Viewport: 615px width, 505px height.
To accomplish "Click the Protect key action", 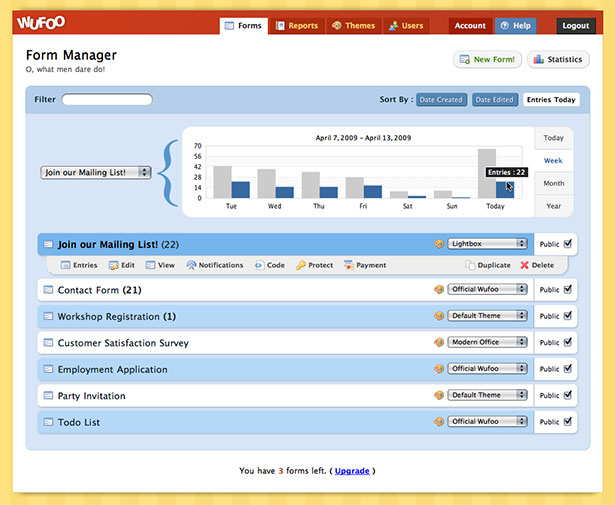I will point(315,265).
